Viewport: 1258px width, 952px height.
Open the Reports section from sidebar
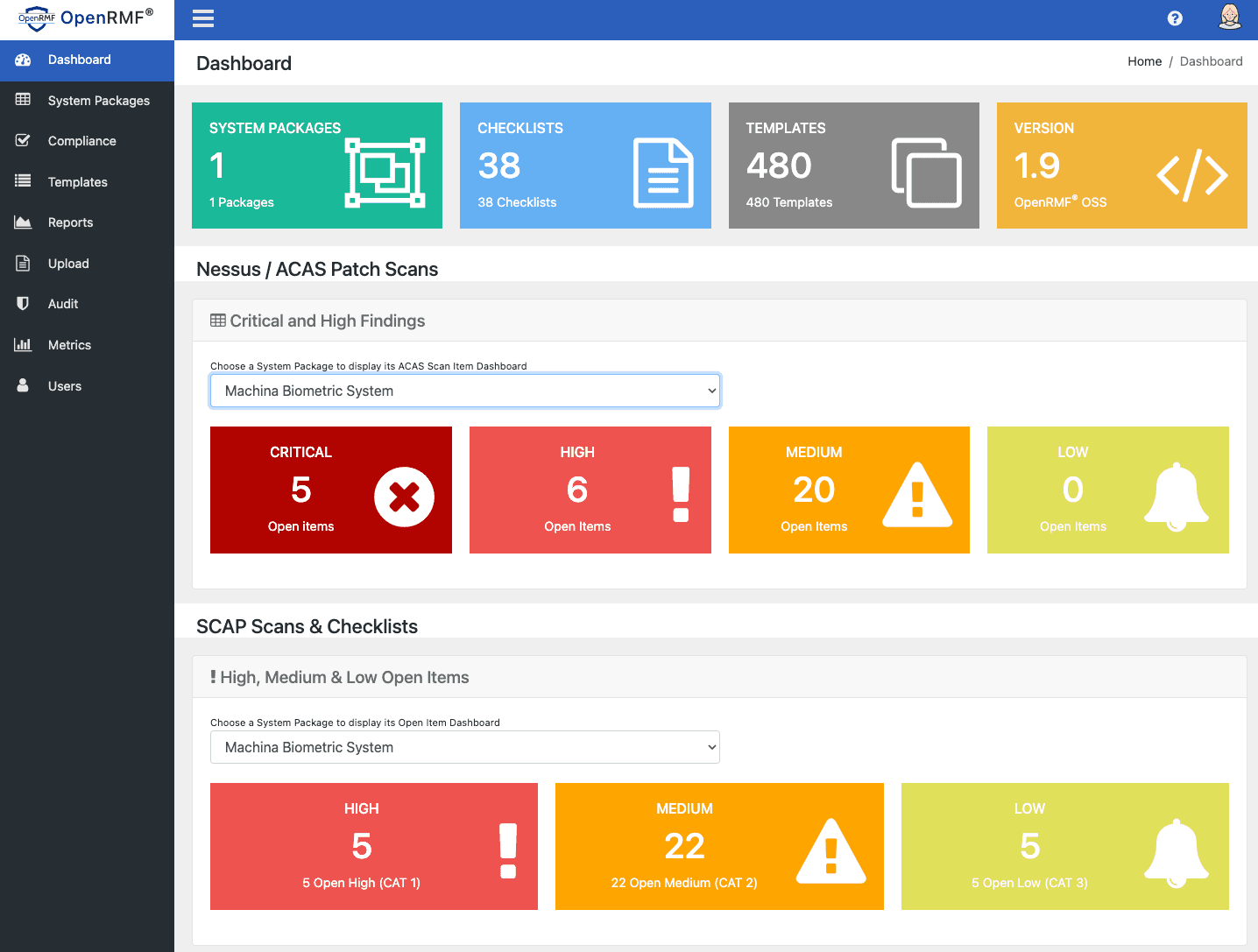70,222
